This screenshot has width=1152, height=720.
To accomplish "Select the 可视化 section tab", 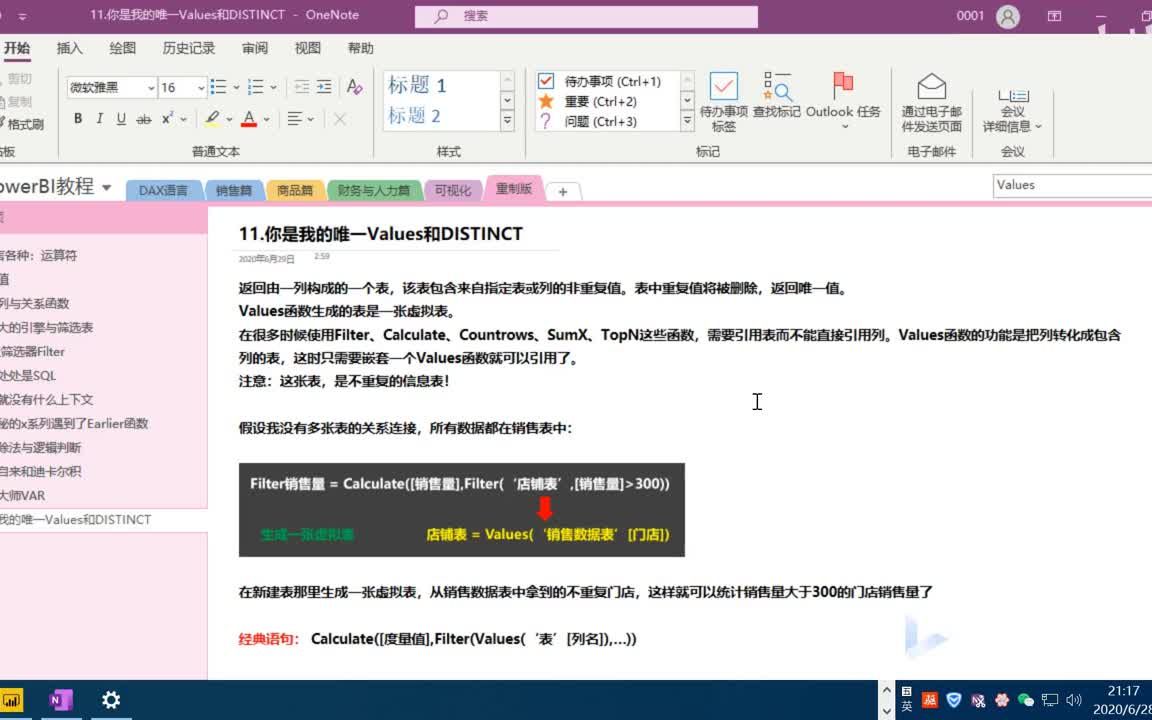I will [x=453, y=189].
